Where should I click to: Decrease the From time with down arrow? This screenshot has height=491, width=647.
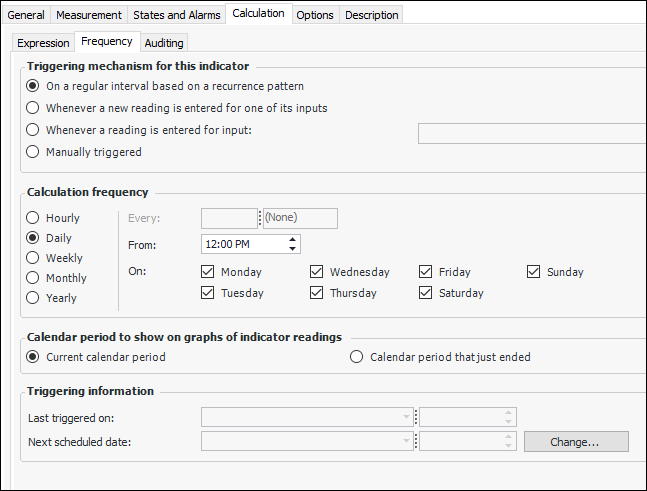[x=292, y=249]
